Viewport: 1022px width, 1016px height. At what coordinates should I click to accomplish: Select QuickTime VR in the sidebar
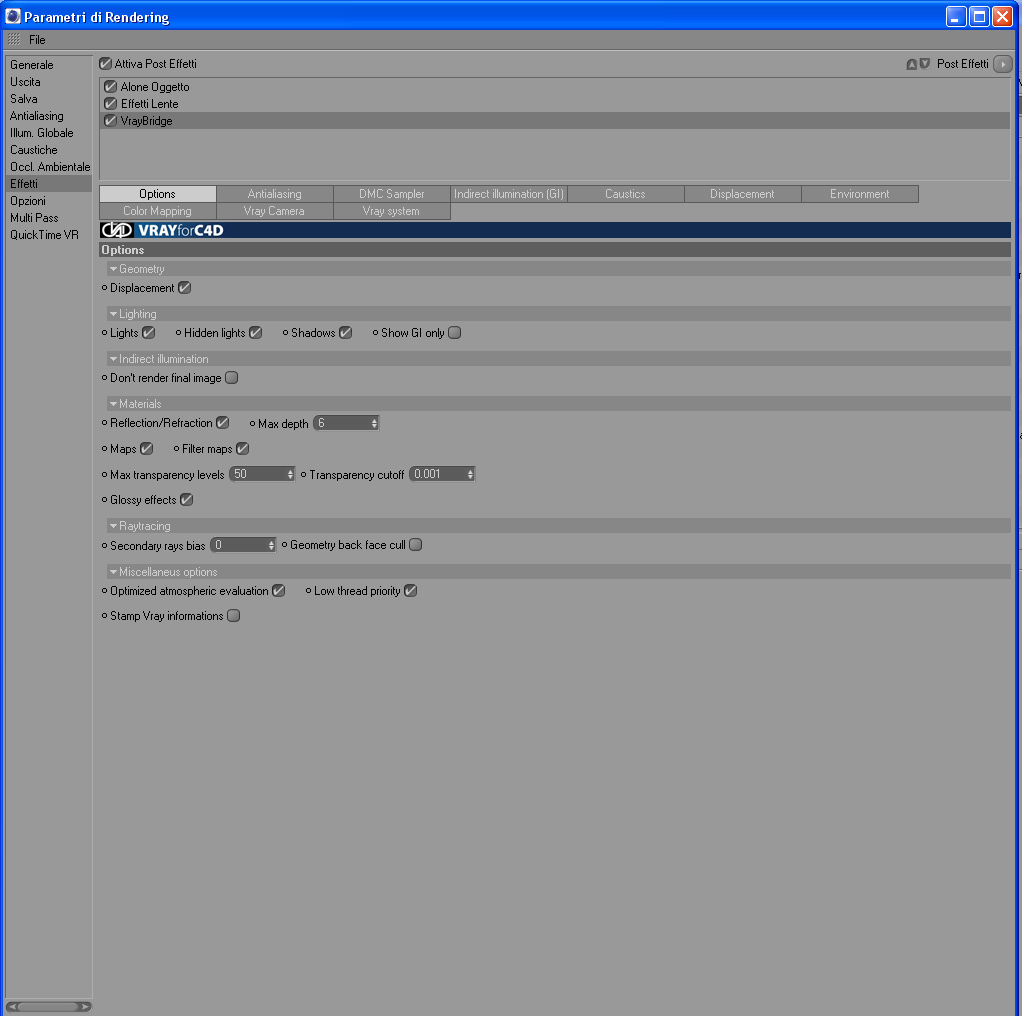[x=48, y=235]
